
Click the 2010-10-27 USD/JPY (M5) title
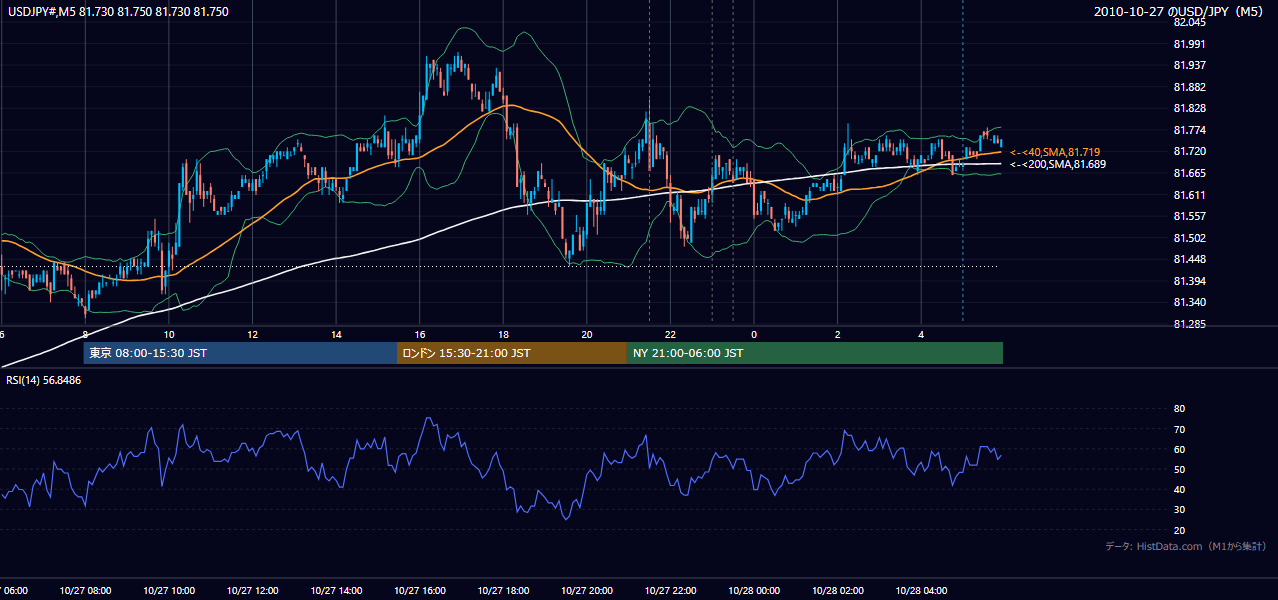click(1180, 11)
